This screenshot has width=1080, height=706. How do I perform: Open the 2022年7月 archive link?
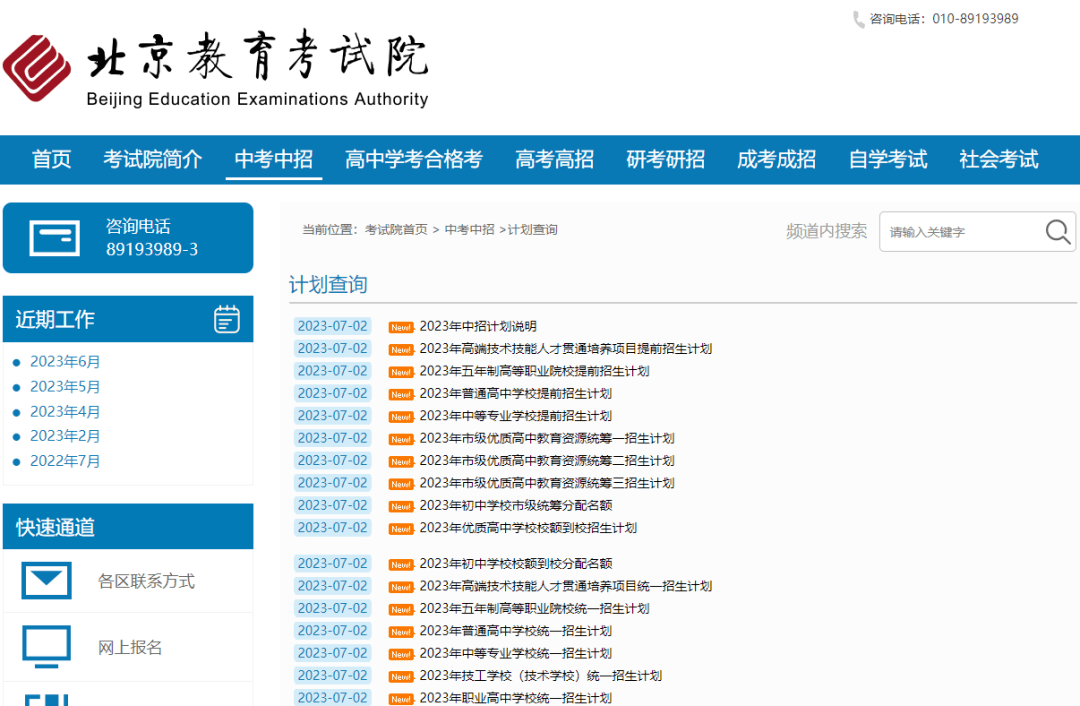(65, 461)
